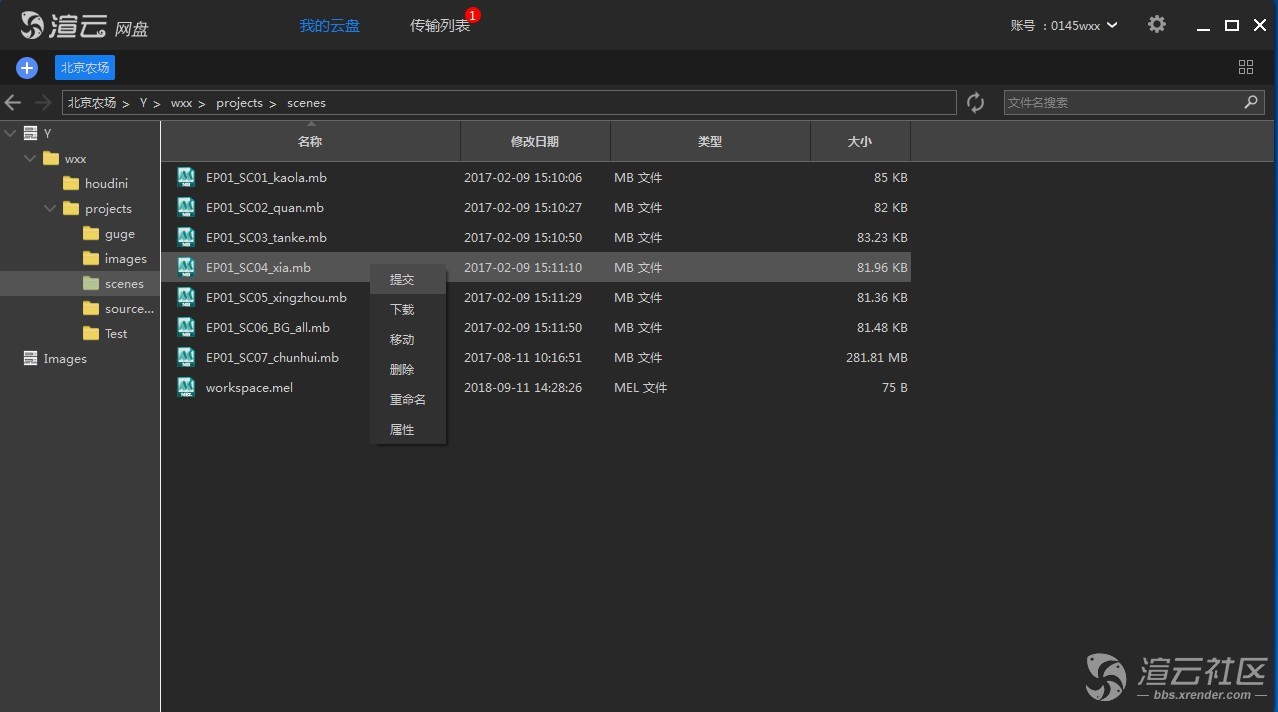
Task: Collapse the Y drive tree node
Action: point(10,133)
